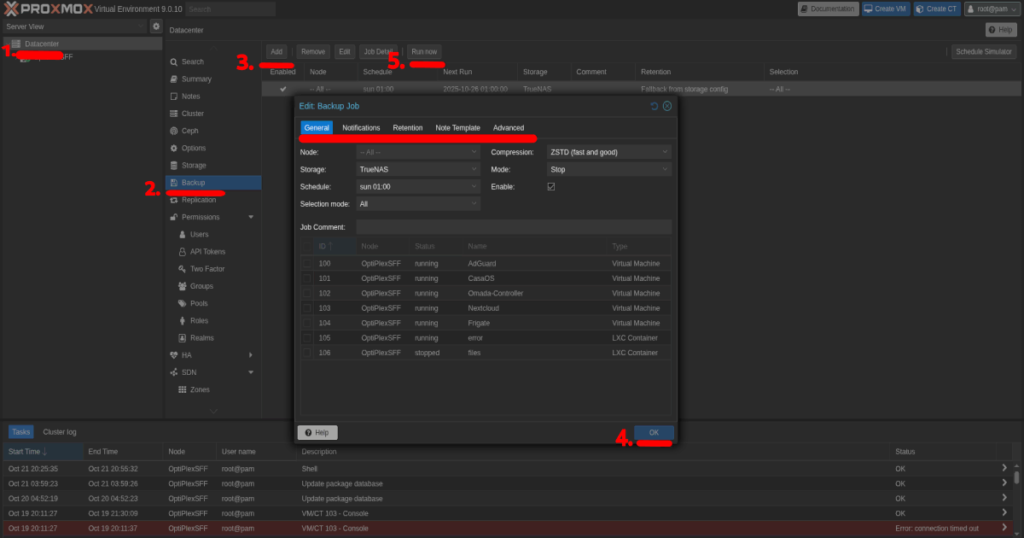This screenshot has width=1024, height=538.
Task: Open the Cluster log tab
Action: click(x=59, y=432)
